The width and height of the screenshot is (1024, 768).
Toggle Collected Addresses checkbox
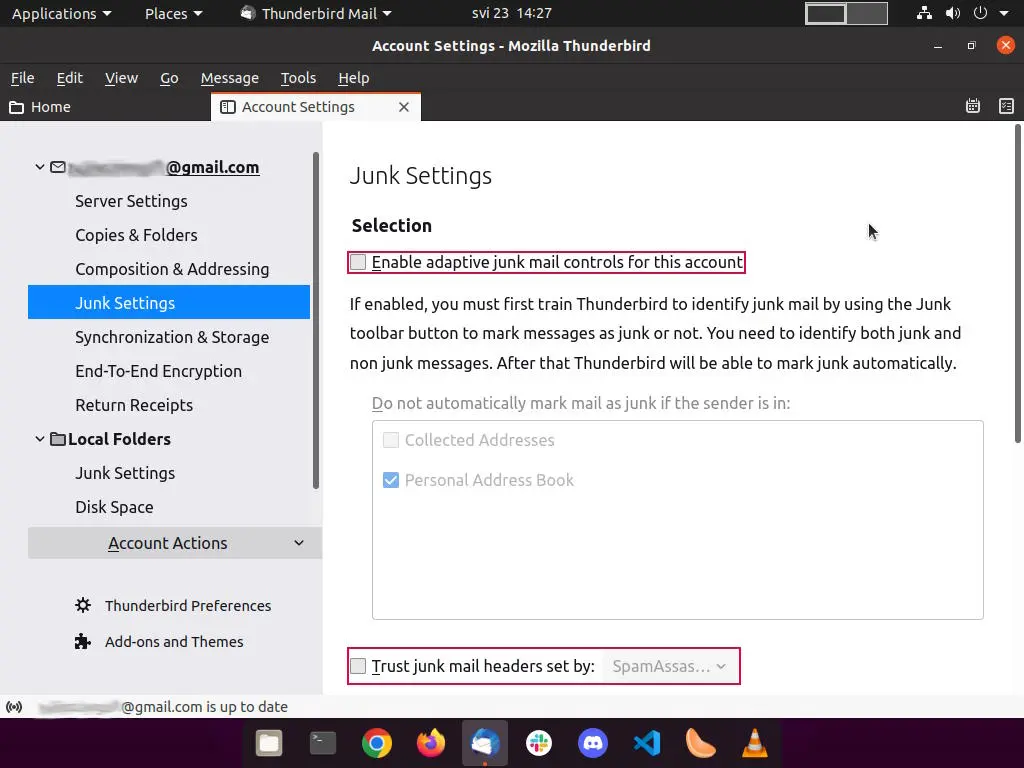point(391,440)
